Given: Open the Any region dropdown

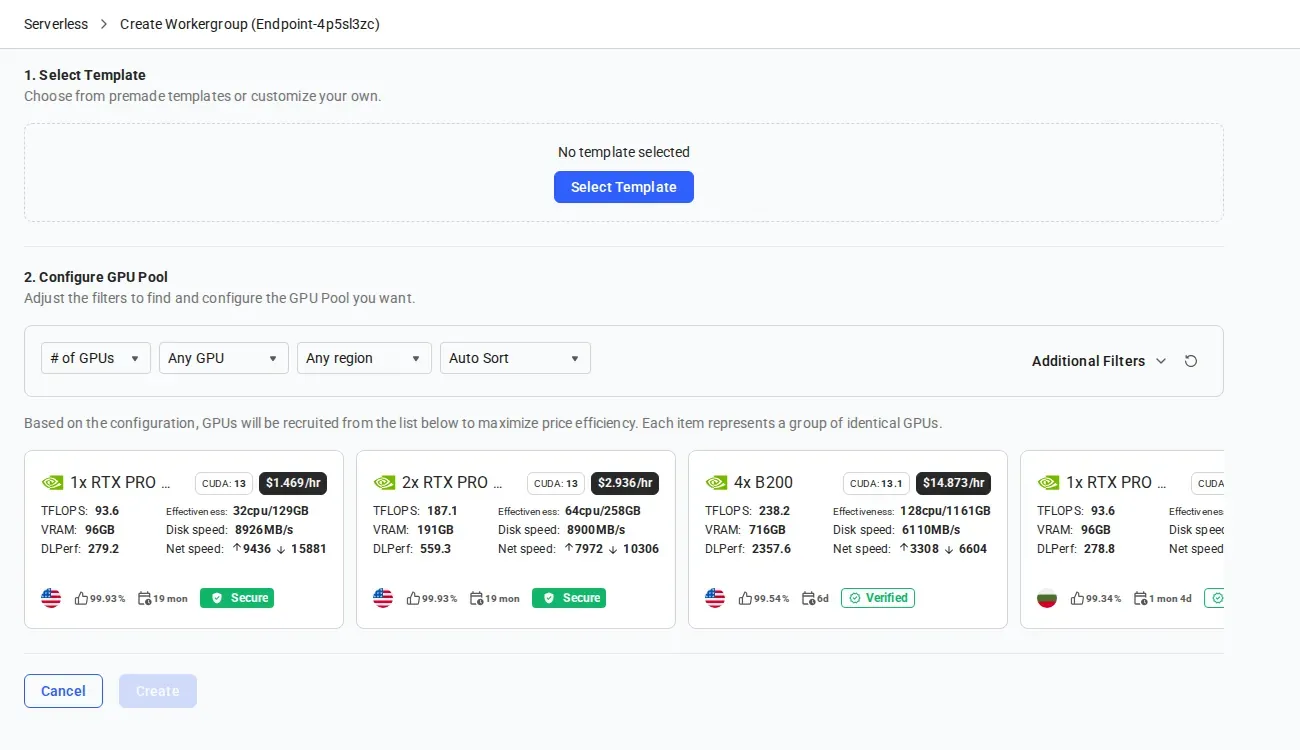Looking at the screenshot, I should (364, 358).
